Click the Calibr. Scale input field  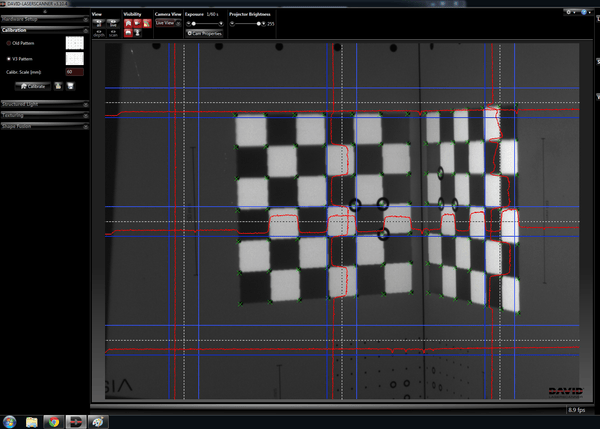pyautogui.click(x=74, y=72)
